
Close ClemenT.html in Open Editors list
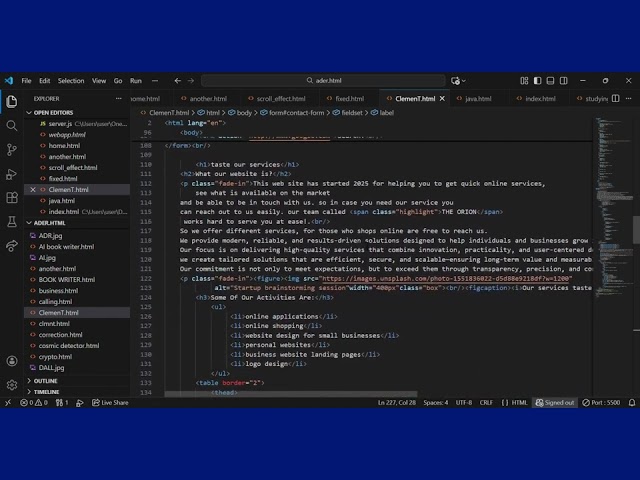click(33, 189)
